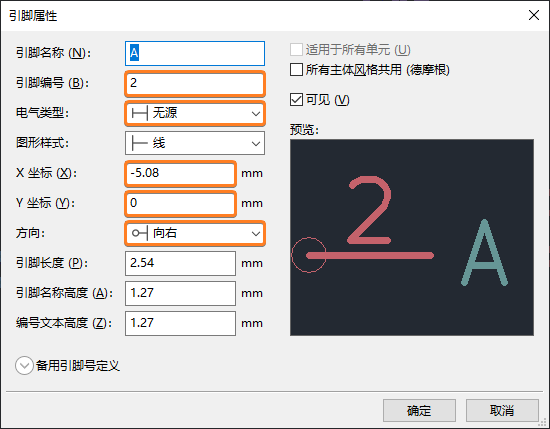Viewport: 550px width, 429px height.
Task: Click the X 坐标 input field
Action: (180, 173)
